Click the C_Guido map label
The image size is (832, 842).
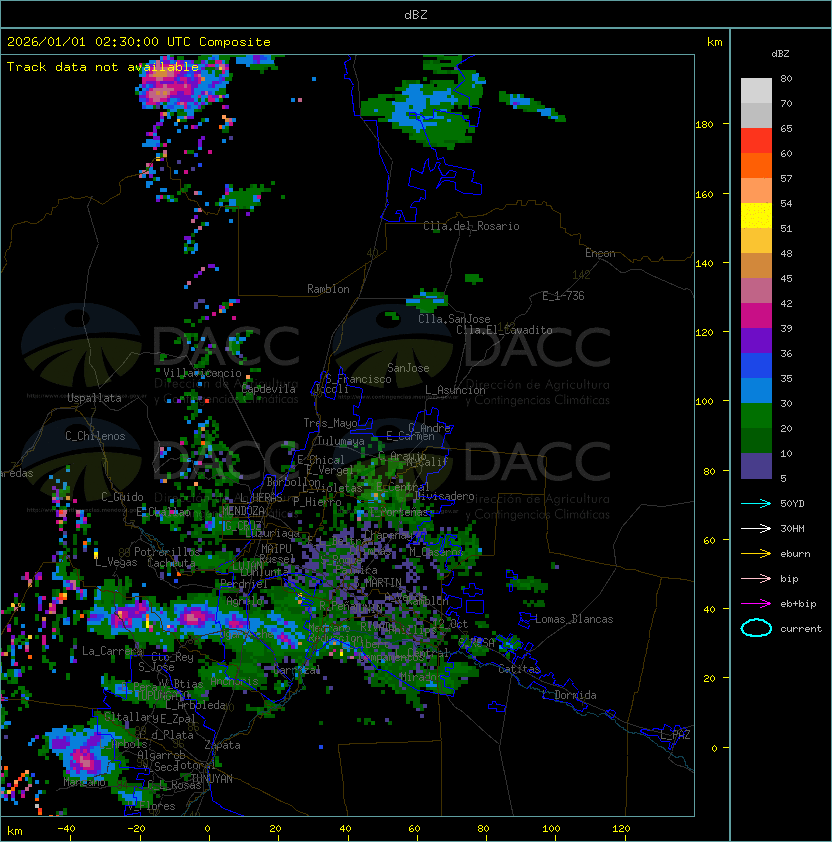122,497
